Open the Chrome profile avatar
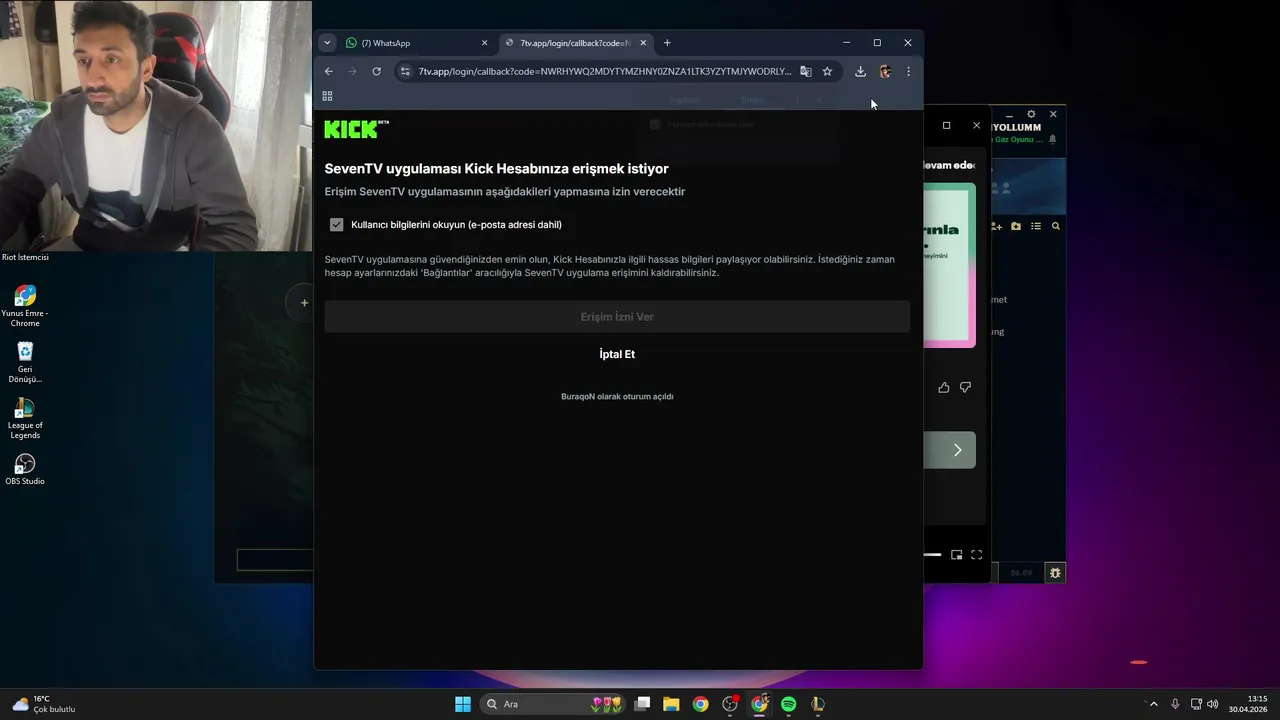This screenshot has width=1280, height=720. coord(885,71)
